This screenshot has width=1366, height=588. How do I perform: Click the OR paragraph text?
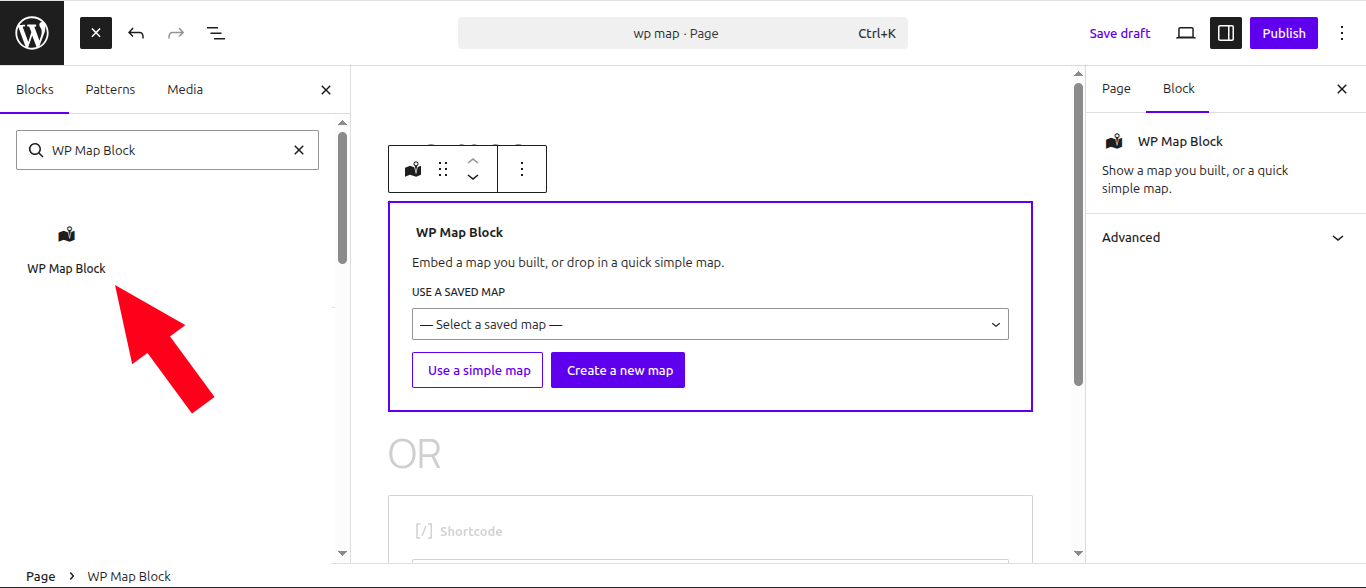pos(415,454)
